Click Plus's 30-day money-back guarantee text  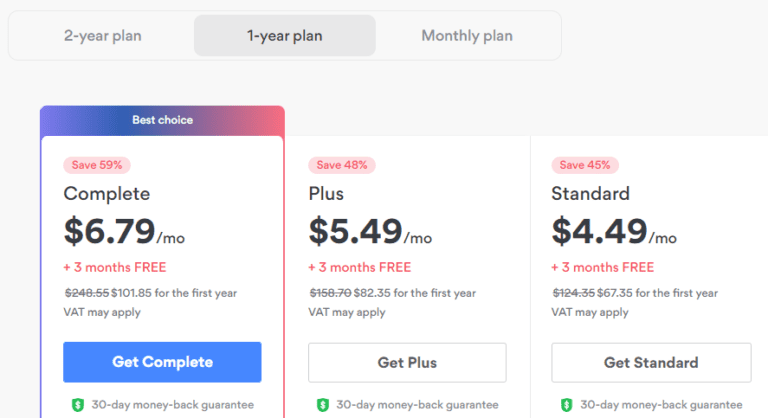pos(417,405)
